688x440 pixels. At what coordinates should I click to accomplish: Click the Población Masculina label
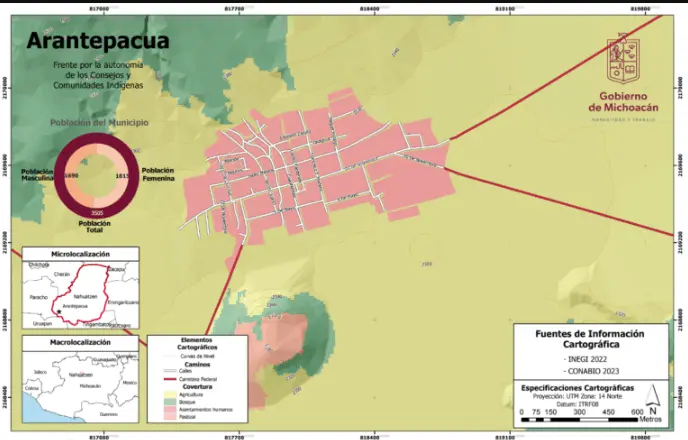point(36,175)
